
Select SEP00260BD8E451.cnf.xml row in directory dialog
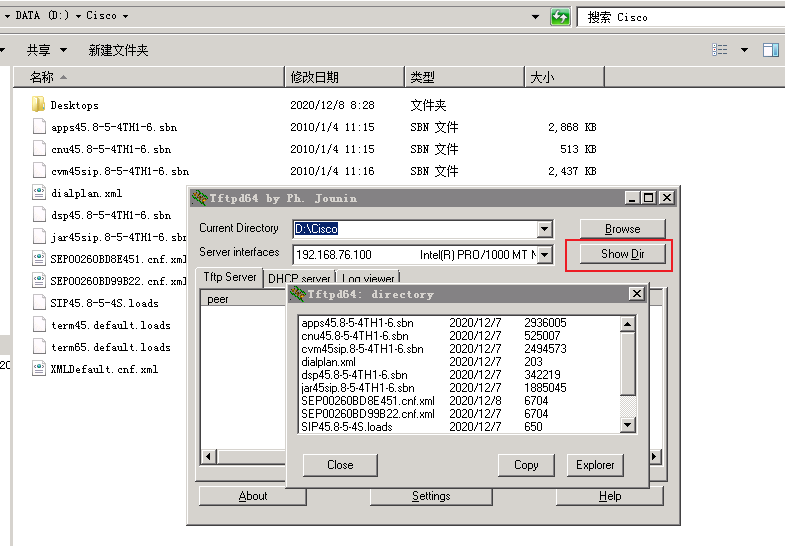pos(459,401)
